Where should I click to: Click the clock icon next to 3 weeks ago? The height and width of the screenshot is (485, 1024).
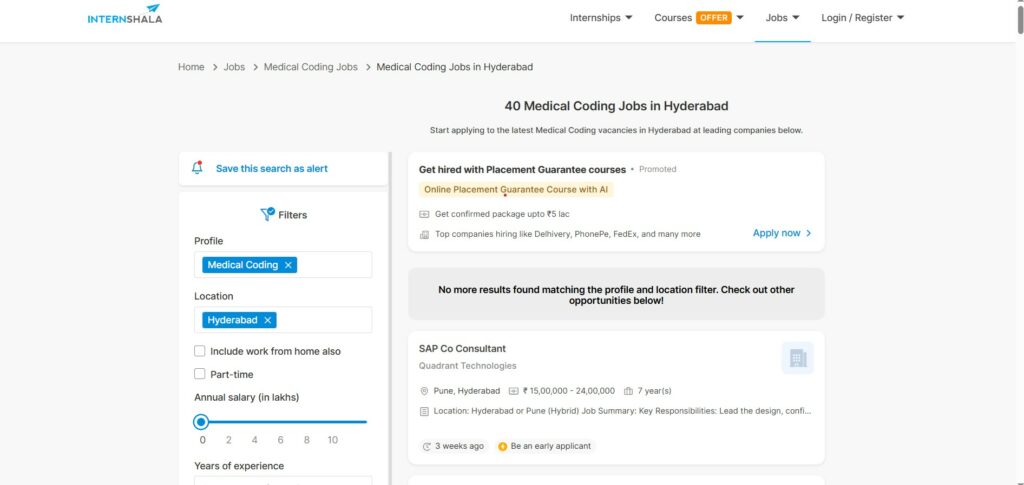[x=427, y=446]
